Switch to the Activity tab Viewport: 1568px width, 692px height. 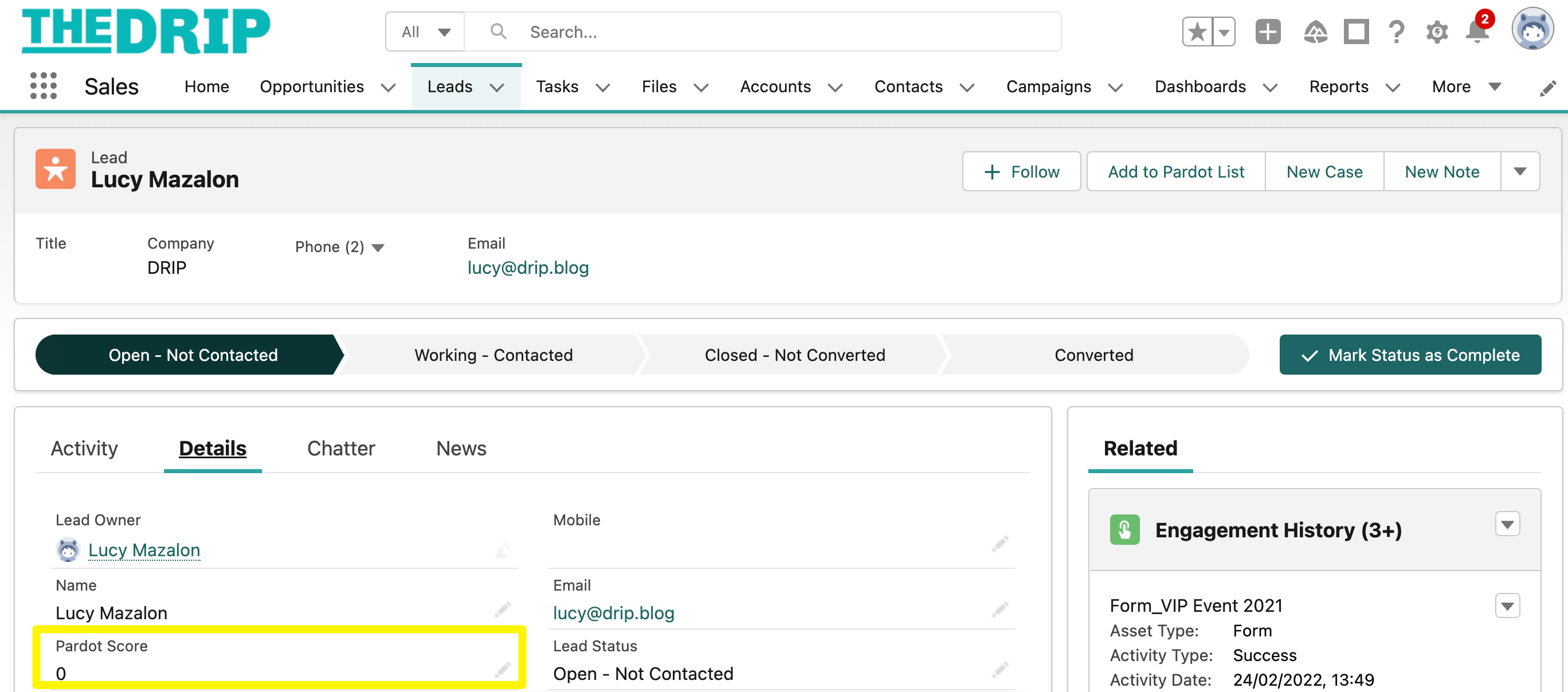tap(84, 448)
